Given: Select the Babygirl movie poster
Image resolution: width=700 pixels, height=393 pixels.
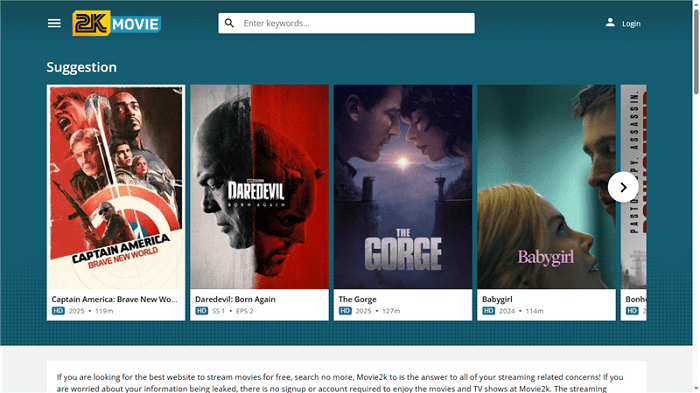Looking at the screenshot, I should click(x=546, y=187).
